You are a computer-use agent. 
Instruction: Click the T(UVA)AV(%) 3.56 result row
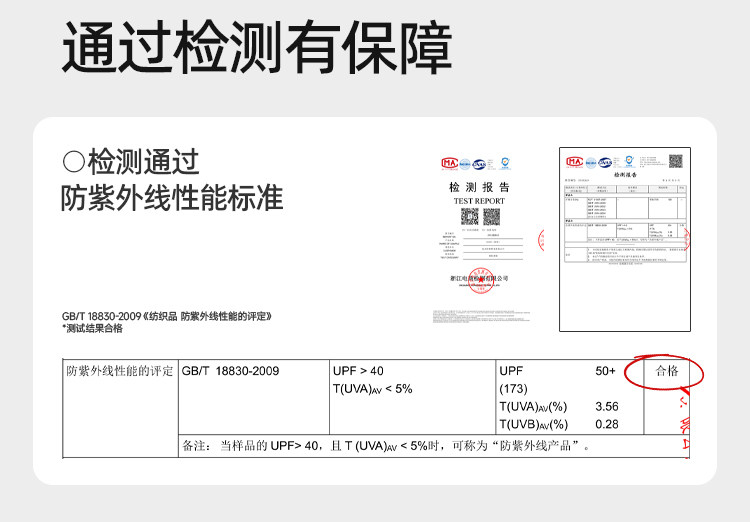click(558, 407)
